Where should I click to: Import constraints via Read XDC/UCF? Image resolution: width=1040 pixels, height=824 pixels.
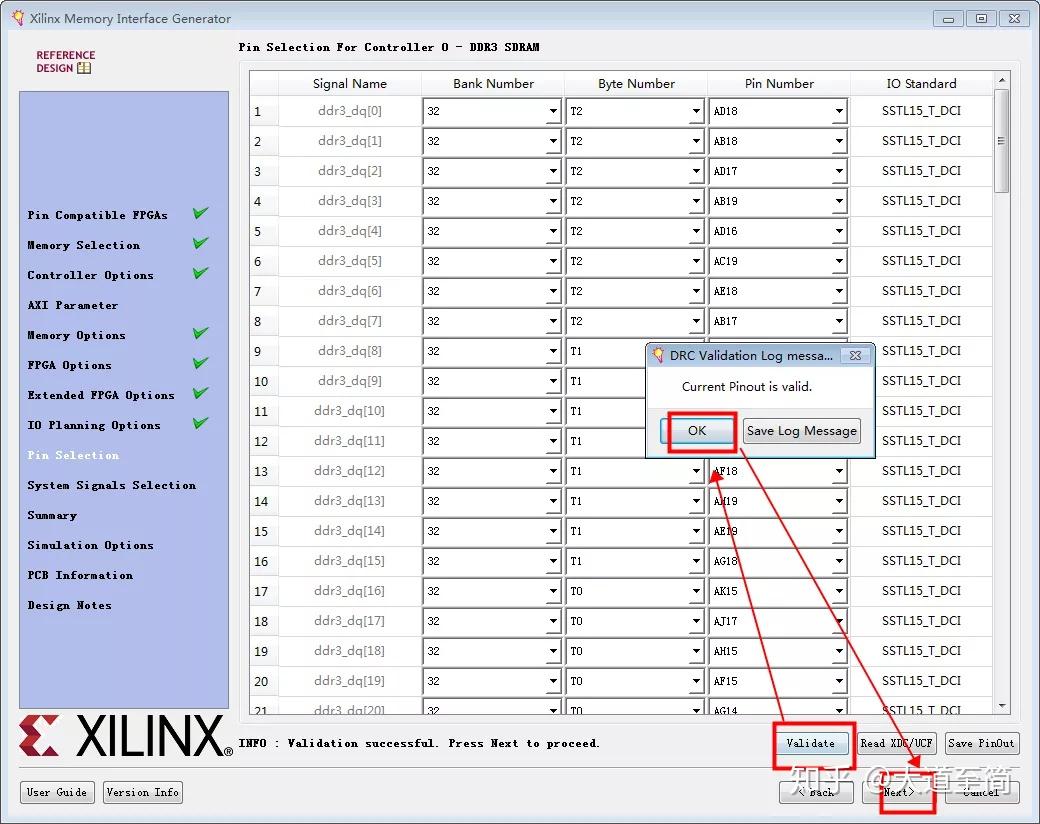point(897,743)
